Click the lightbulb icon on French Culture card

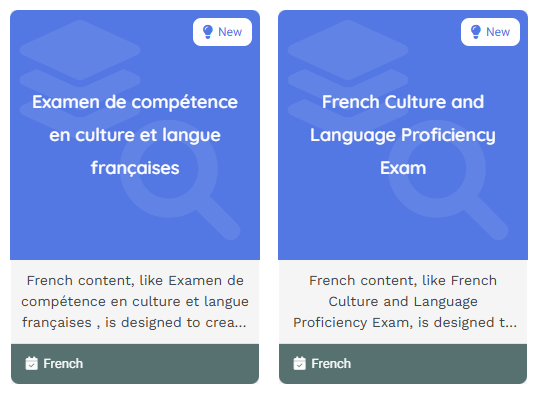click(x=476, y=32)
